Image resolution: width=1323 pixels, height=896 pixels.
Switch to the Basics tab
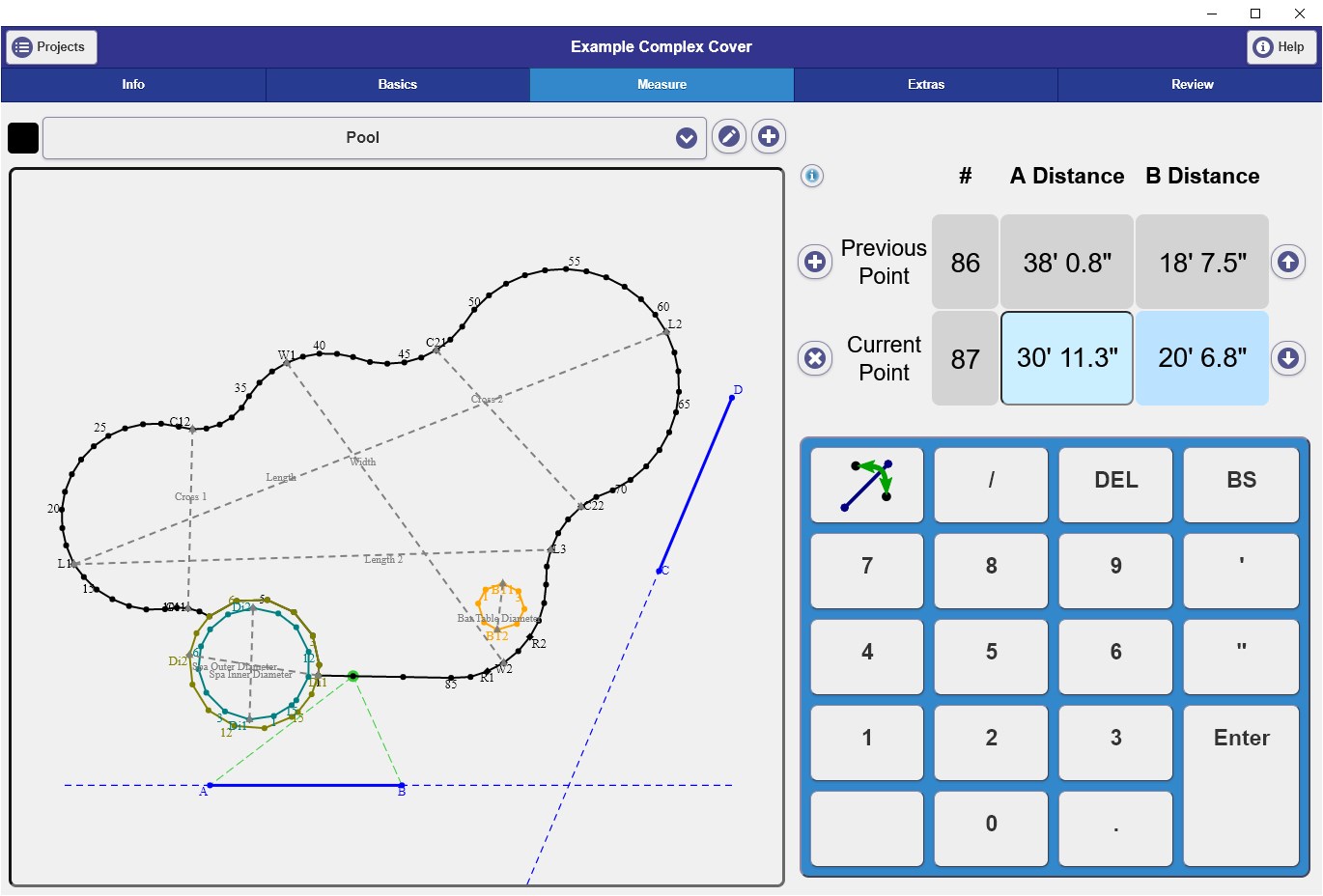point(398,85)
